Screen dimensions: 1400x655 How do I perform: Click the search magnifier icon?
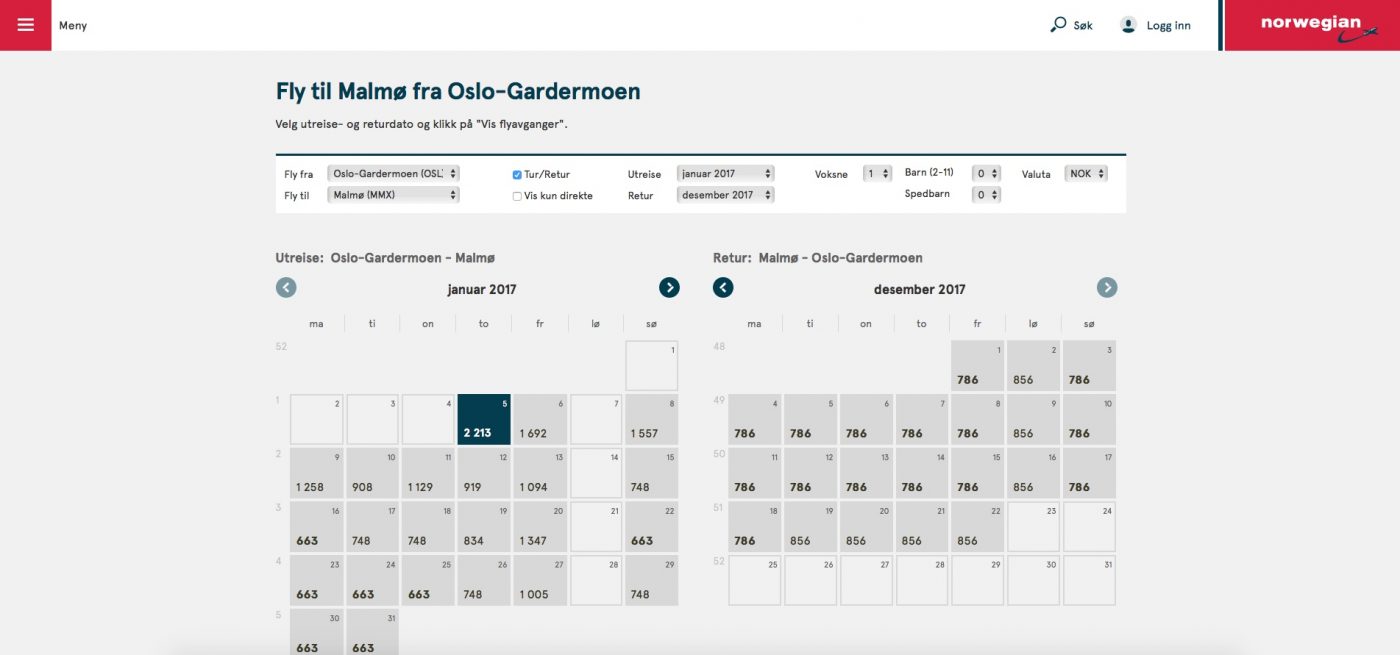point(1058,25)
